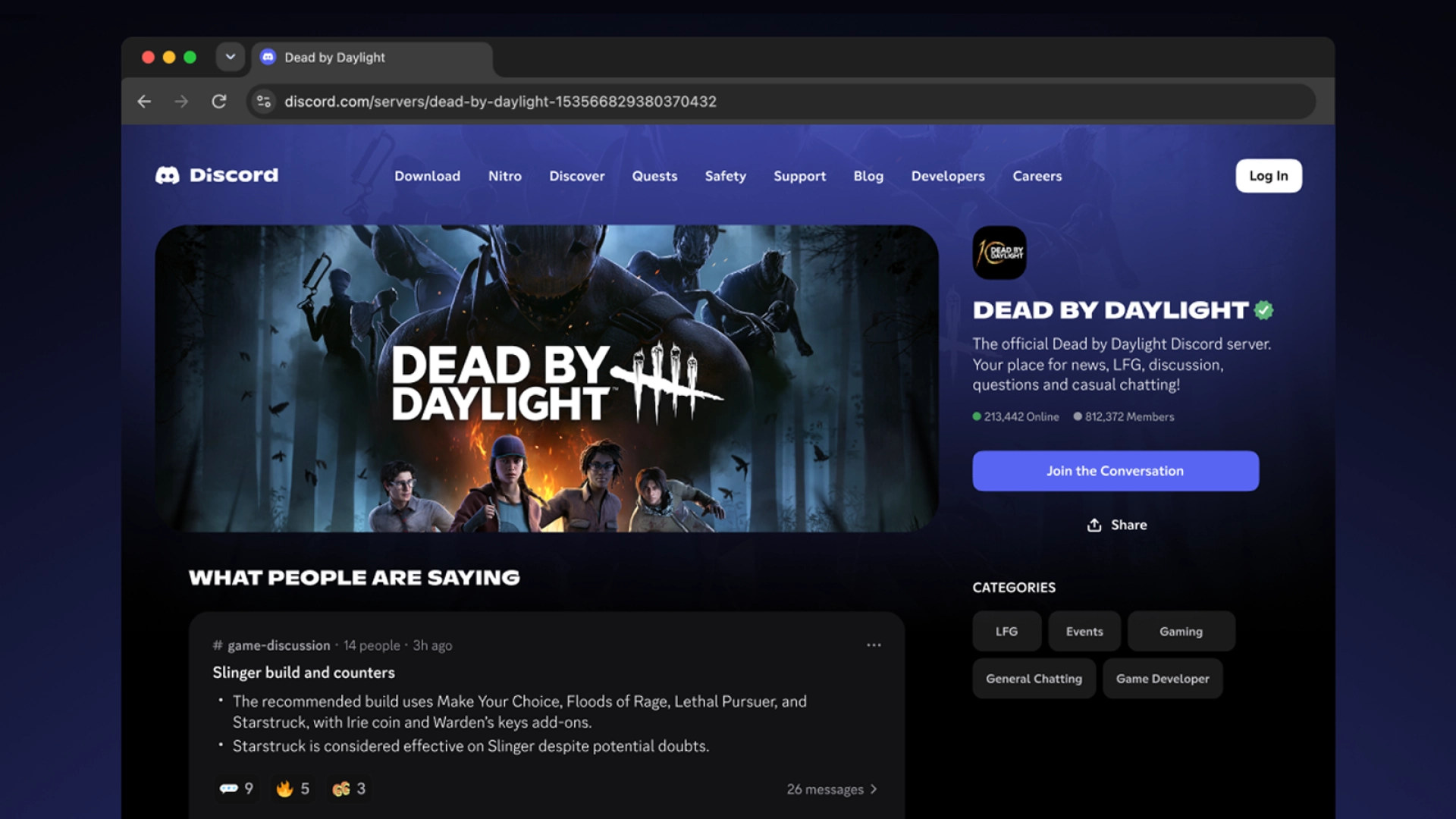
Task: Click the Dead by Daylight server avatar
Action: coord(999,253)
